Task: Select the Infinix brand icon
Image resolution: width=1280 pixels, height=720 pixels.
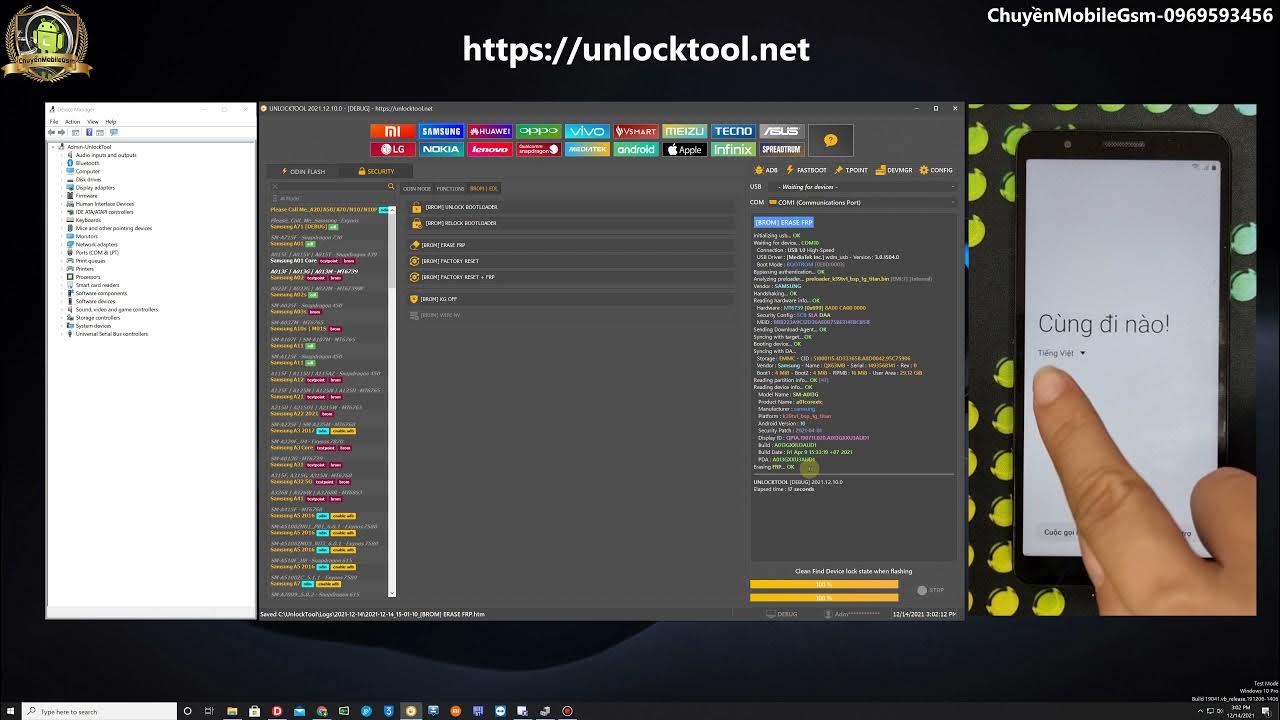Action: pos(733,149)
